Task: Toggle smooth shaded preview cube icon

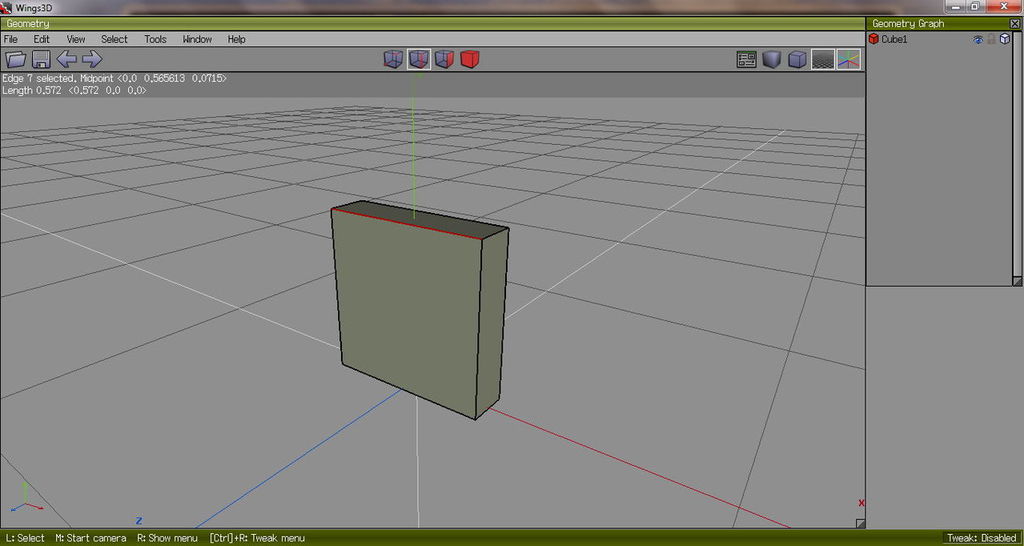Action: click(772, 60)
